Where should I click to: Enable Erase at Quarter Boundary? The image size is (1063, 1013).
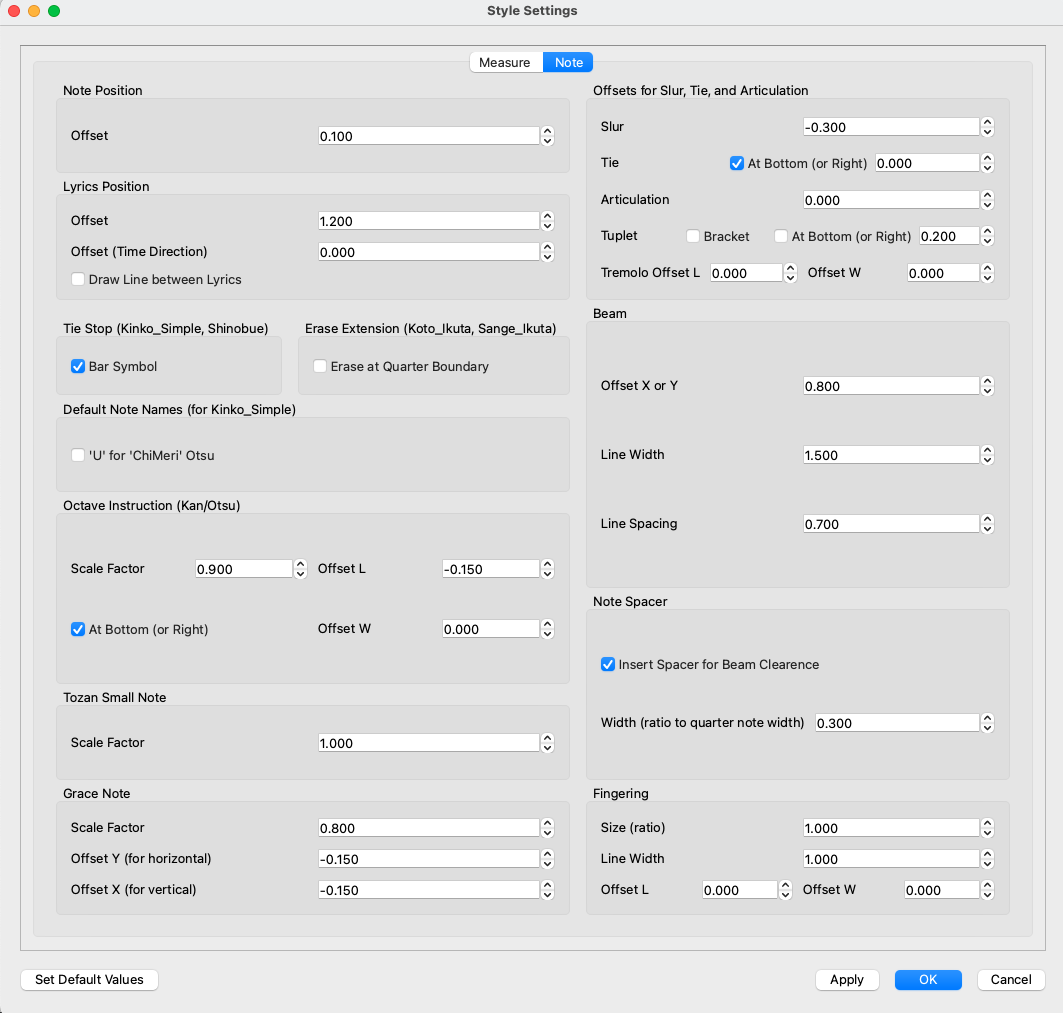[x=320, y=367]
